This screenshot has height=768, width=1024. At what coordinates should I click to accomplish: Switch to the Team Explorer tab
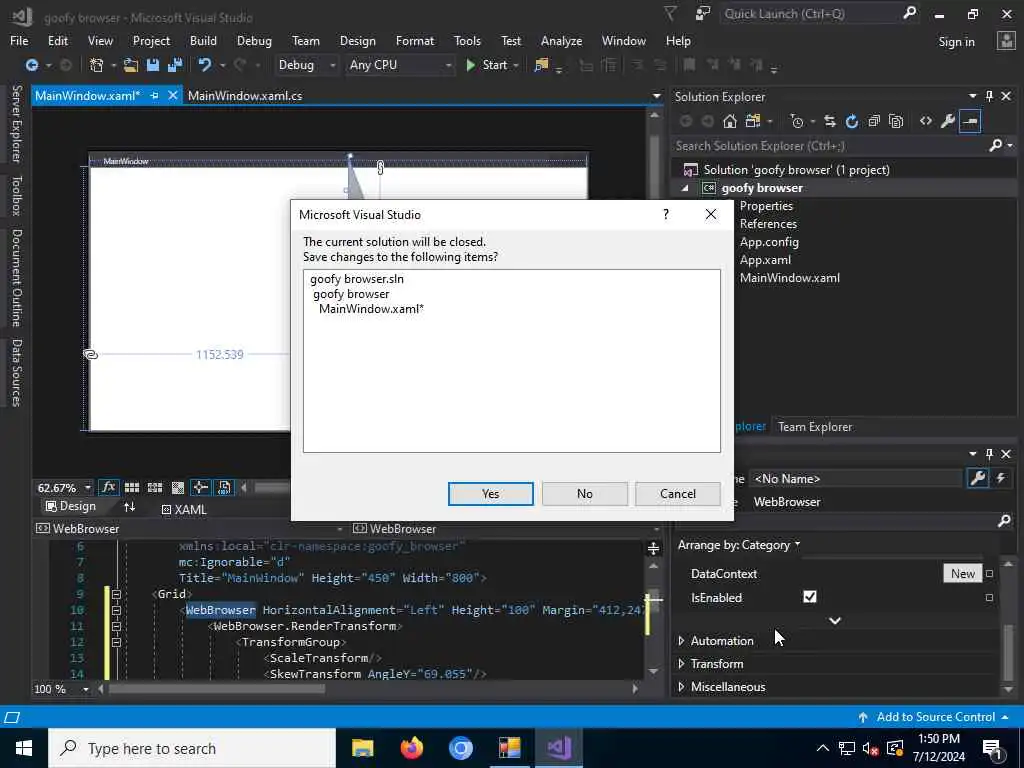pyautogui.click(x=815, y=426)
